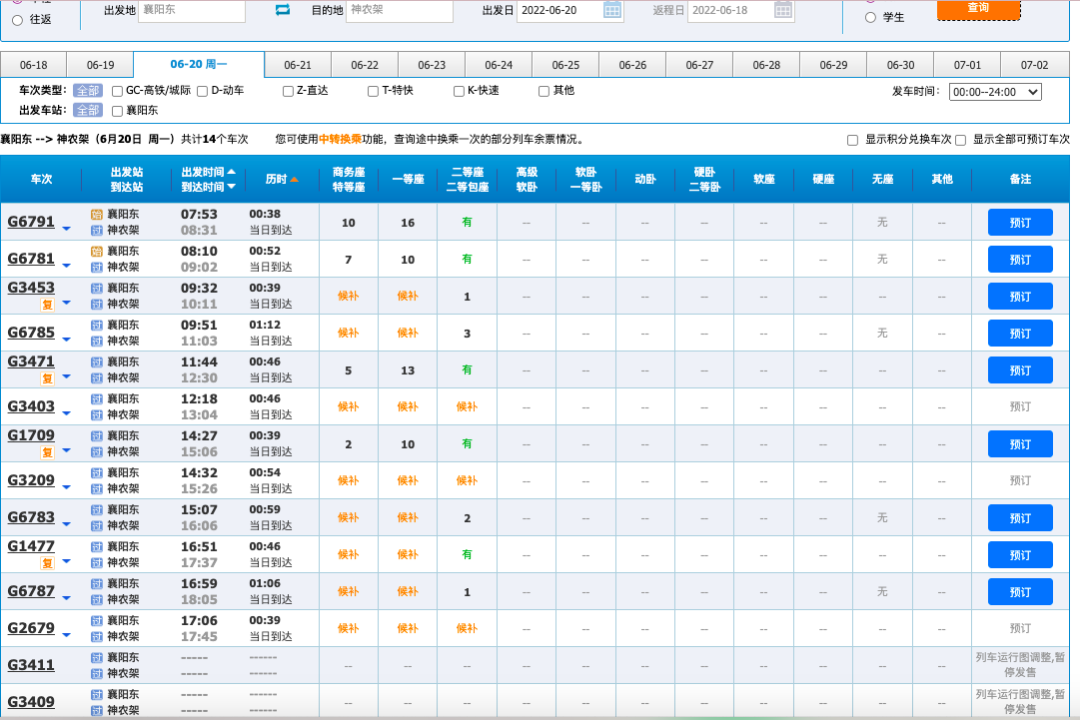1080x720 pixels.
Task: Switch to the 06-21 date tab
Action: pos(298,65)
